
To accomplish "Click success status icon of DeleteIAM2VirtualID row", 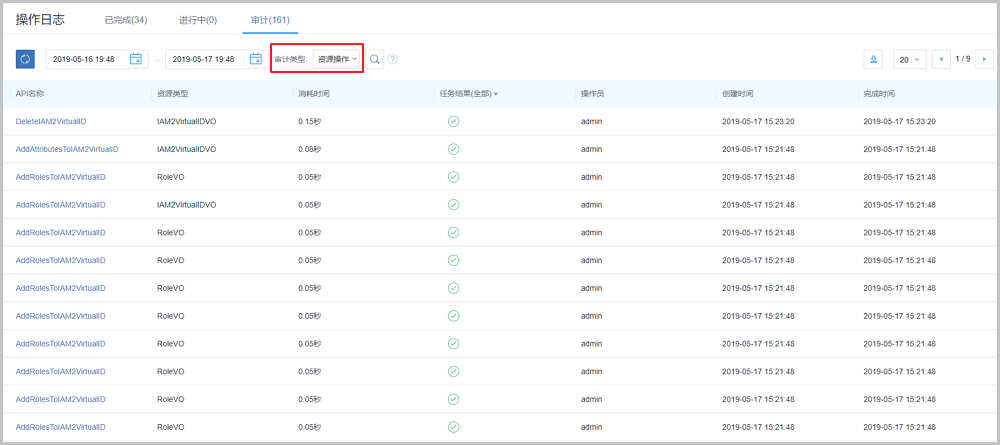I will coord(453,121).
